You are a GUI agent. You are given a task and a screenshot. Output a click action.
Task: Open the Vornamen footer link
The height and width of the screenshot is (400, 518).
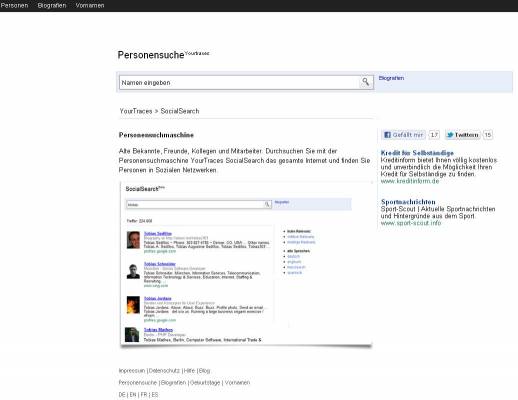[237, 383]
